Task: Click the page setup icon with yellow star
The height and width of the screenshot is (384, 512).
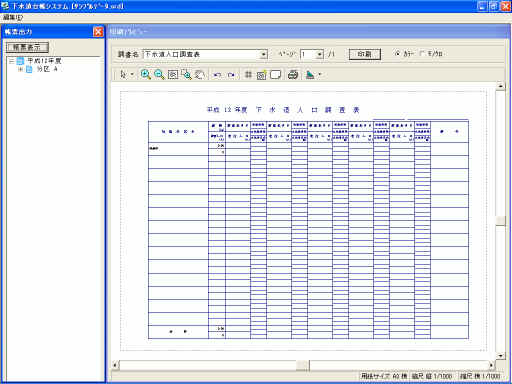Action: tap(261, 75)
